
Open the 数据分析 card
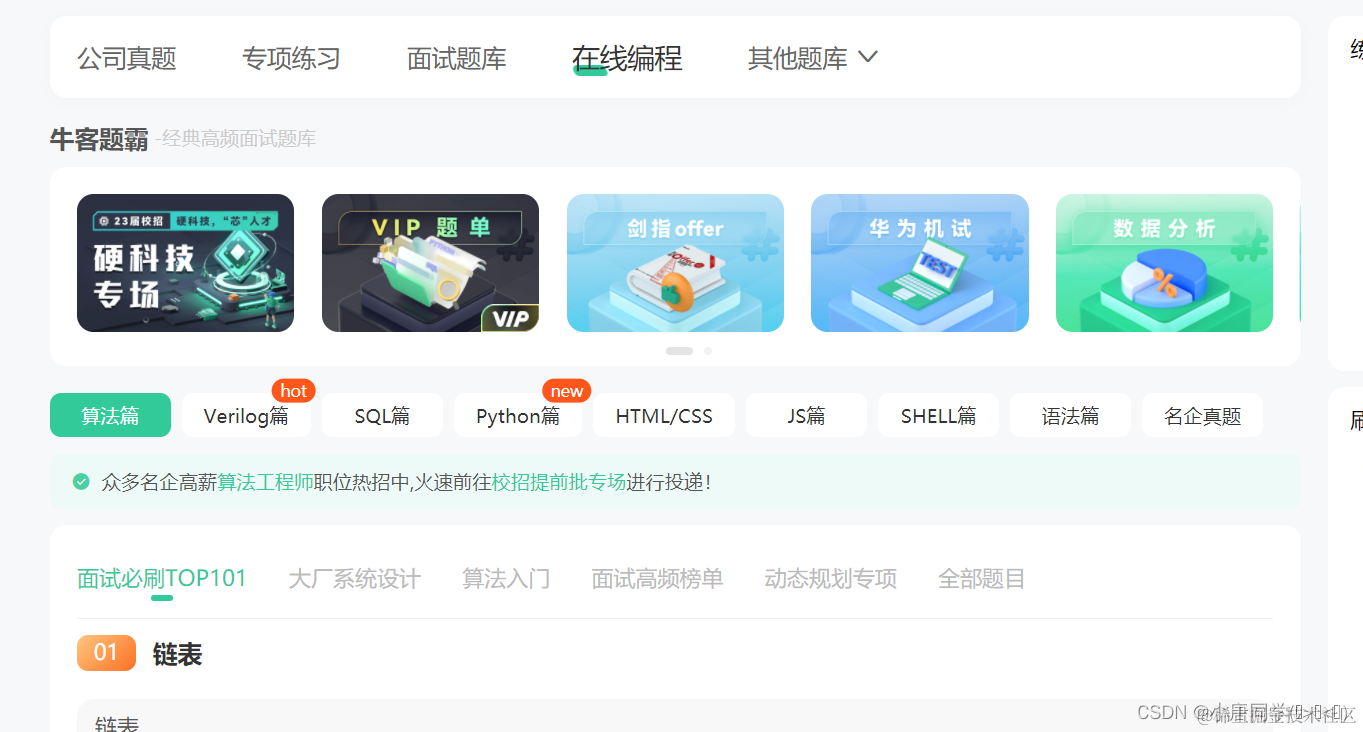coord(1164,263)
